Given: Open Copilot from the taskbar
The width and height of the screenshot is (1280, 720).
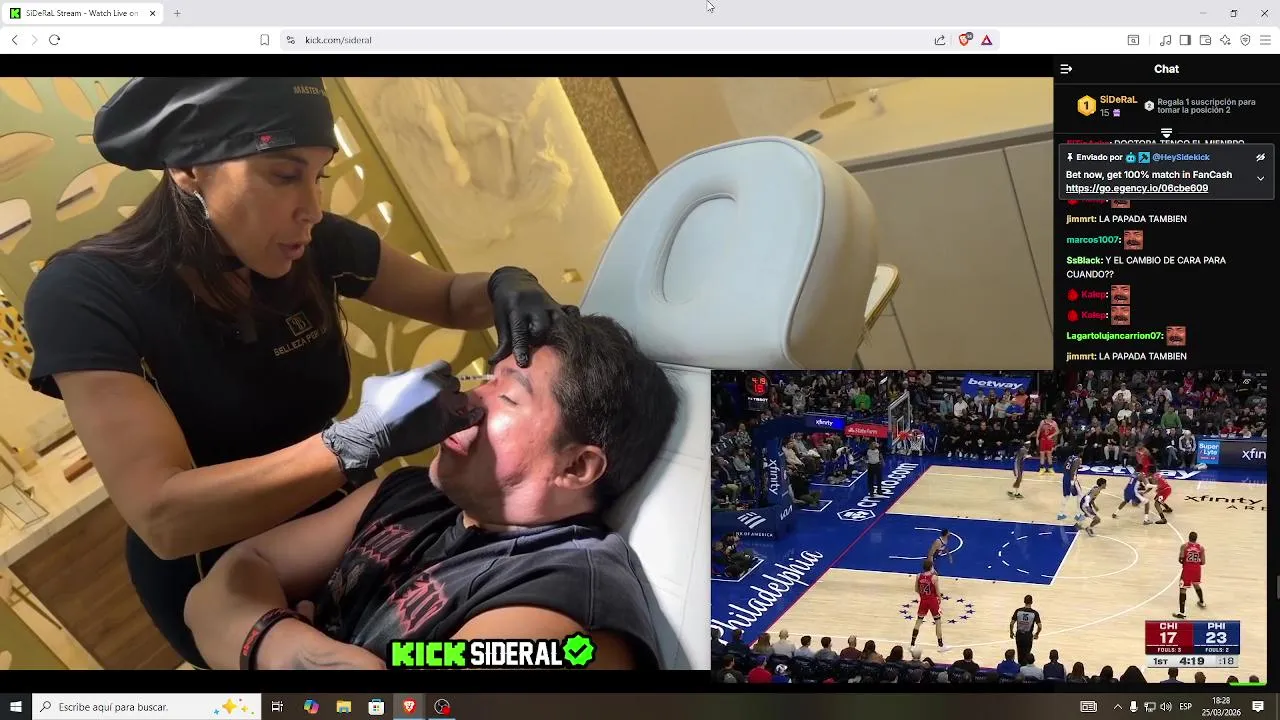Looking at the screenshot, I should tap(311, 707).
